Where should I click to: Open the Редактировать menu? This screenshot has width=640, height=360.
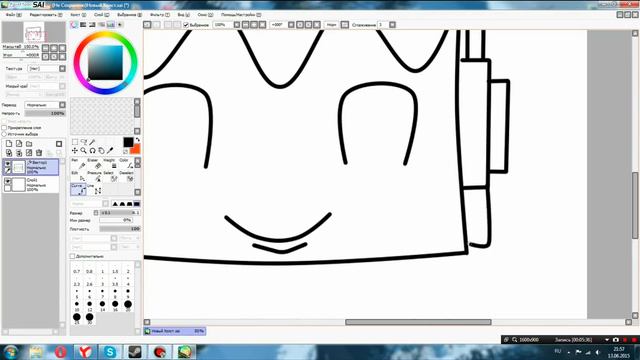click(46, 15)
